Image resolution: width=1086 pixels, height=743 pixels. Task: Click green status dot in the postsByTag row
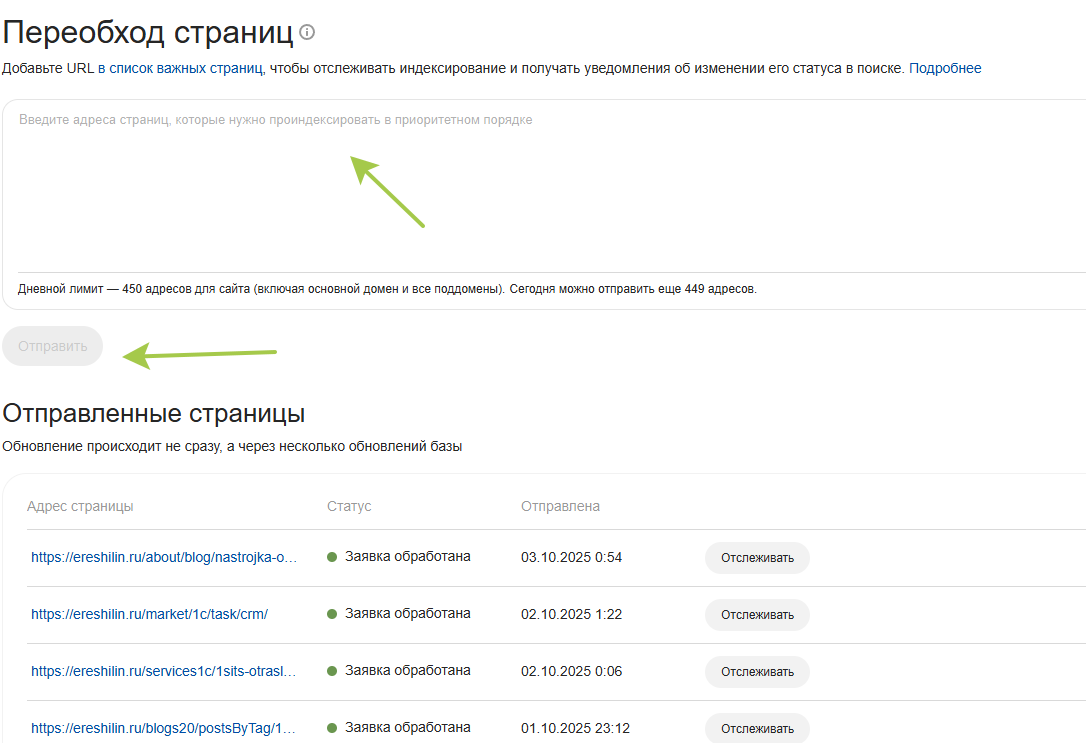pyautogui.click(x=332, y=728)
